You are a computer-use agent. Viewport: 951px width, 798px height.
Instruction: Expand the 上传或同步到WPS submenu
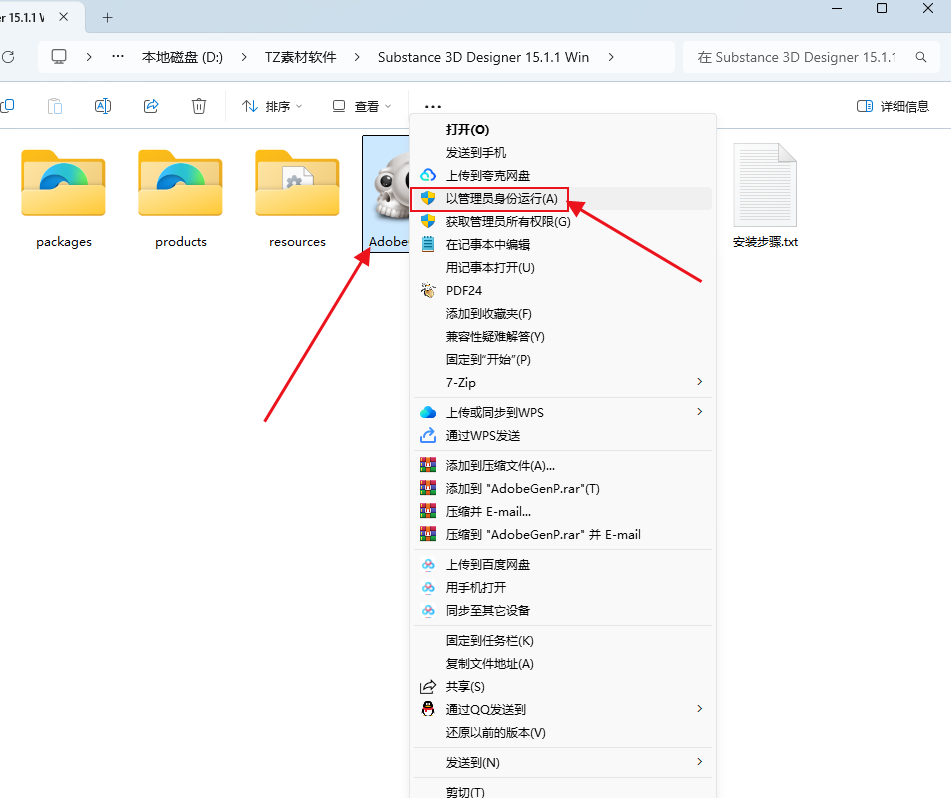[700, 412]
